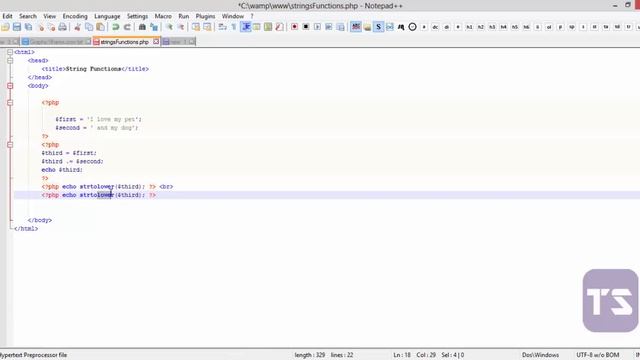Insert an ol tag from the toolbar

[549, 27]
